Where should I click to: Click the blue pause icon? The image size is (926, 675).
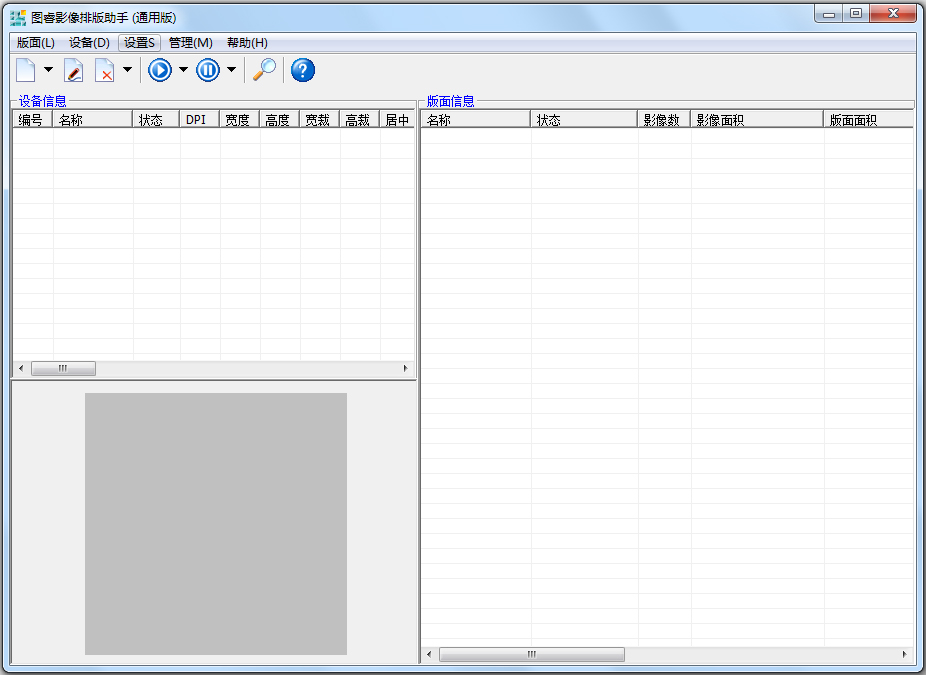pos(208,70)
